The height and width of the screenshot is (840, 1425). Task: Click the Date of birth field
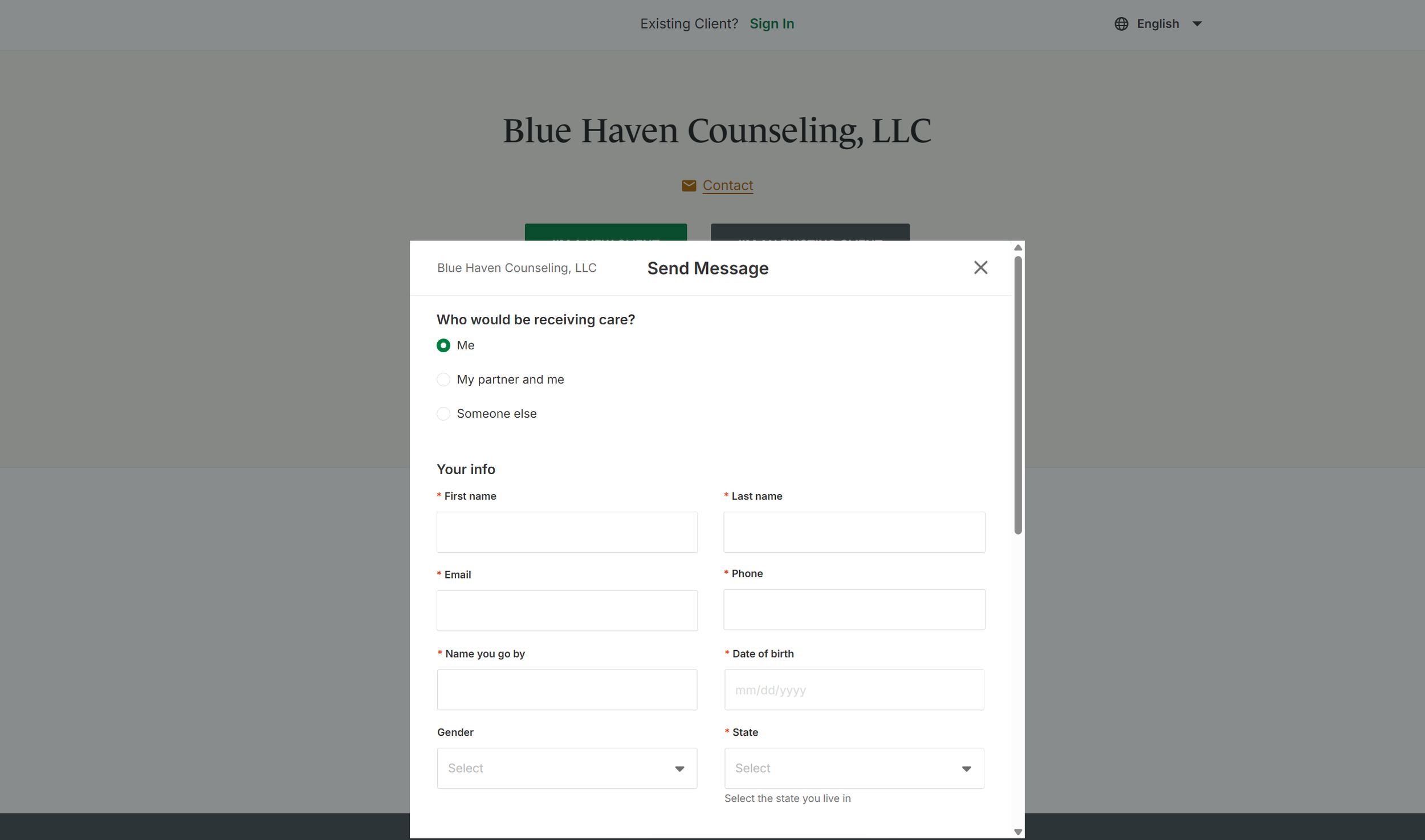coord(854,690)
